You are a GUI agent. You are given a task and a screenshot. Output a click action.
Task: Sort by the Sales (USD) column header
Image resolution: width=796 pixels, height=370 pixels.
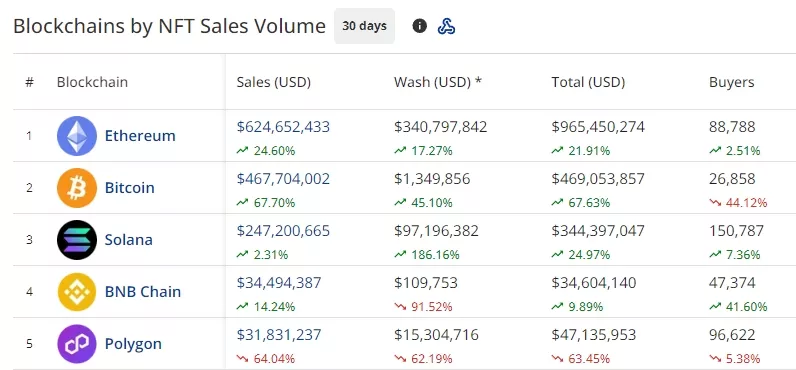coord(274,82)
